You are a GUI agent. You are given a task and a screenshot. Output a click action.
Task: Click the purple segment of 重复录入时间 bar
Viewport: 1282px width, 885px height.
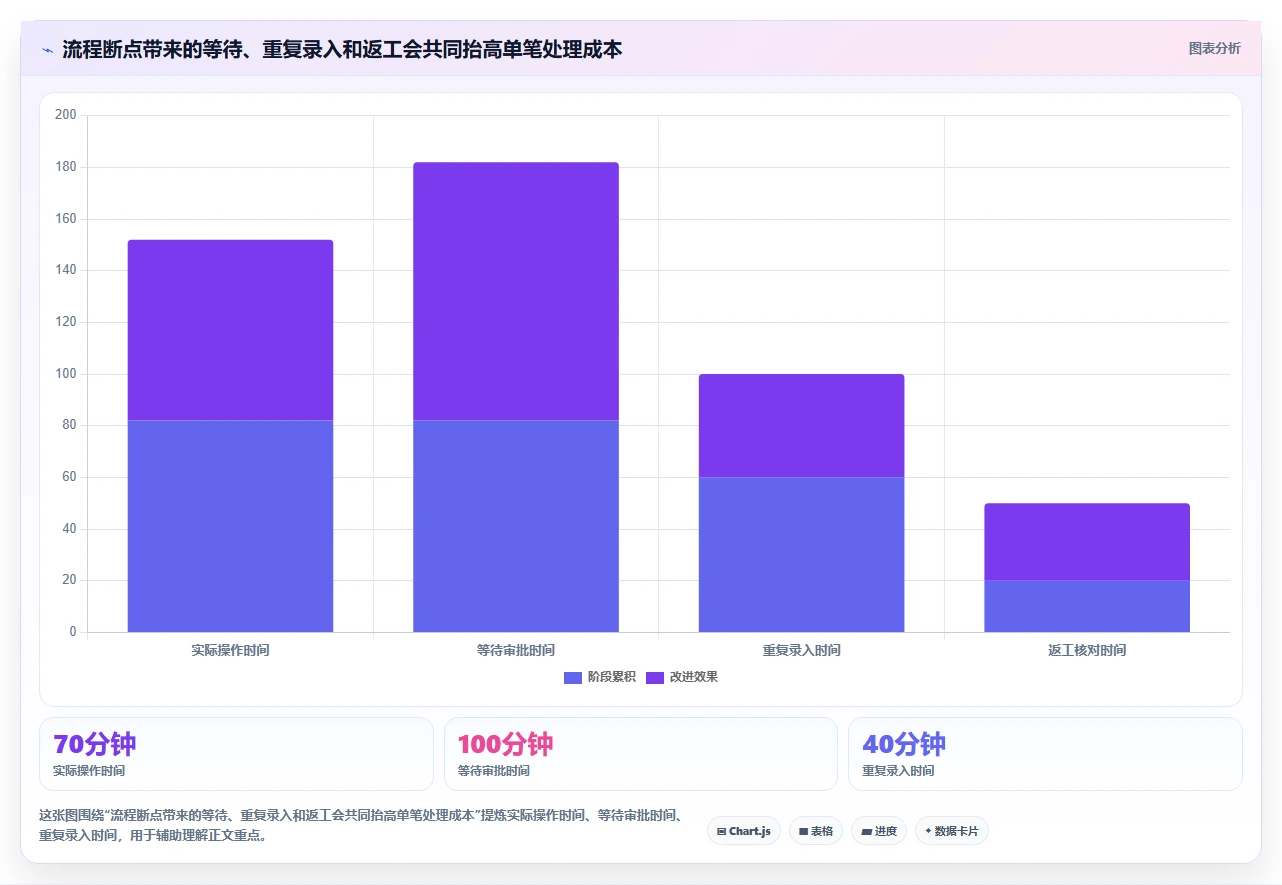coord(801,426)
